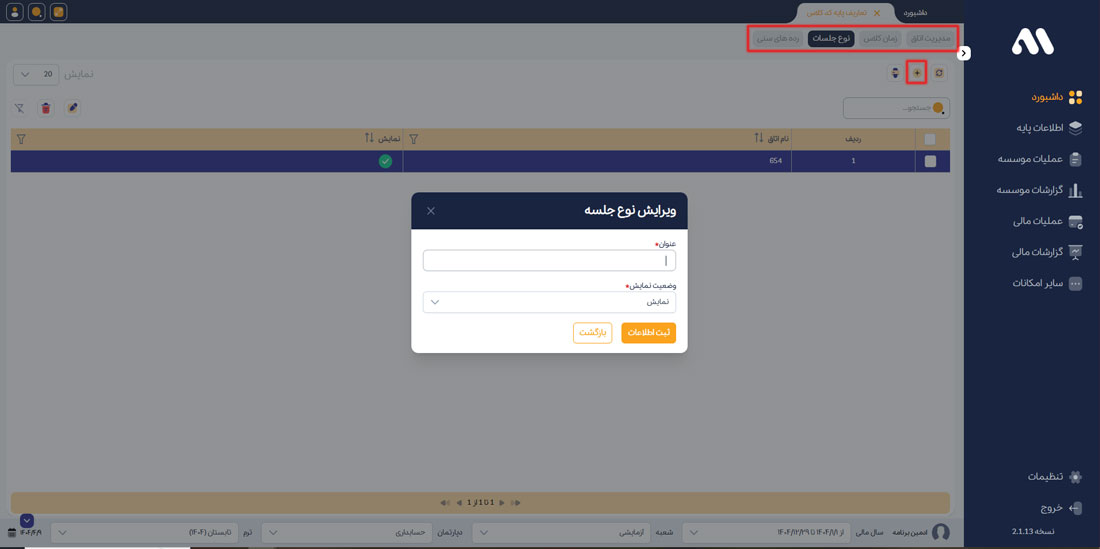Toggle the select-all checkbox in table header
The width and height of the screenshot is (1100, 549).
point(930,139)
